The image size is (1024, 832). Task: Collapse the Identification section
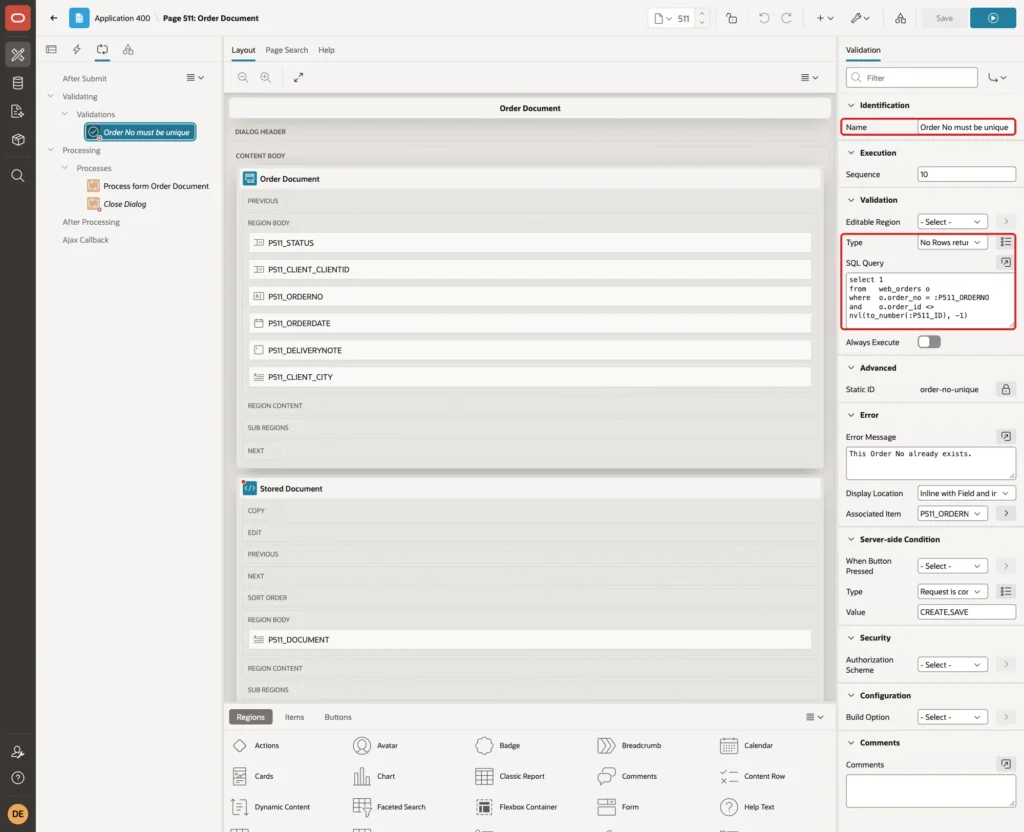tap(851, 105)
